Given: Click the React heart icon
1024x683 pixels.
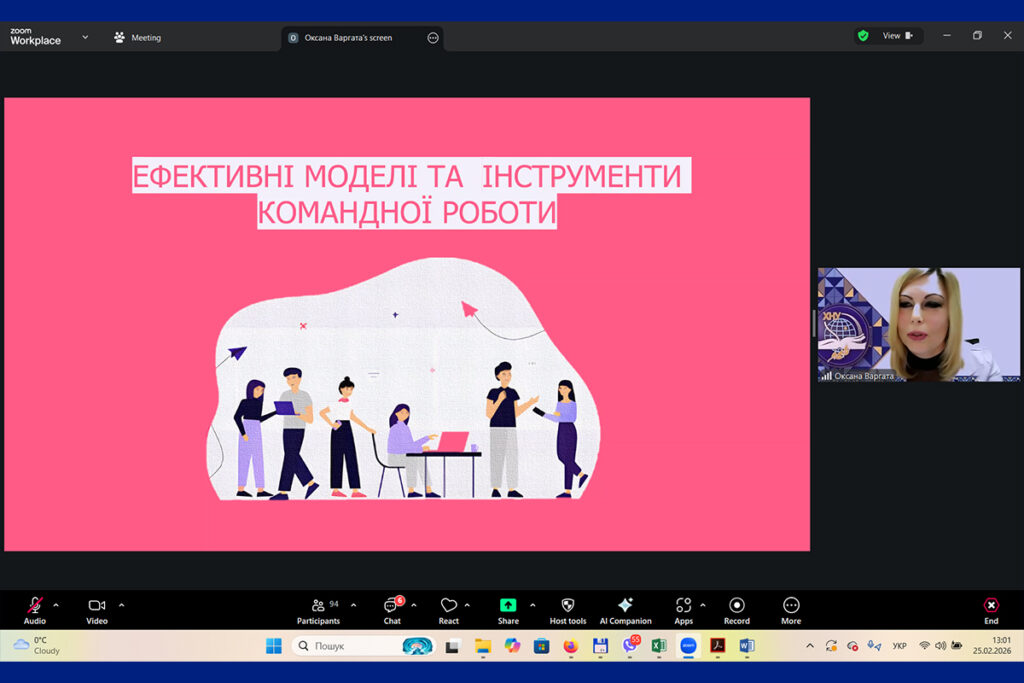Looking at the screenshot, I should [x=449, y=605].
